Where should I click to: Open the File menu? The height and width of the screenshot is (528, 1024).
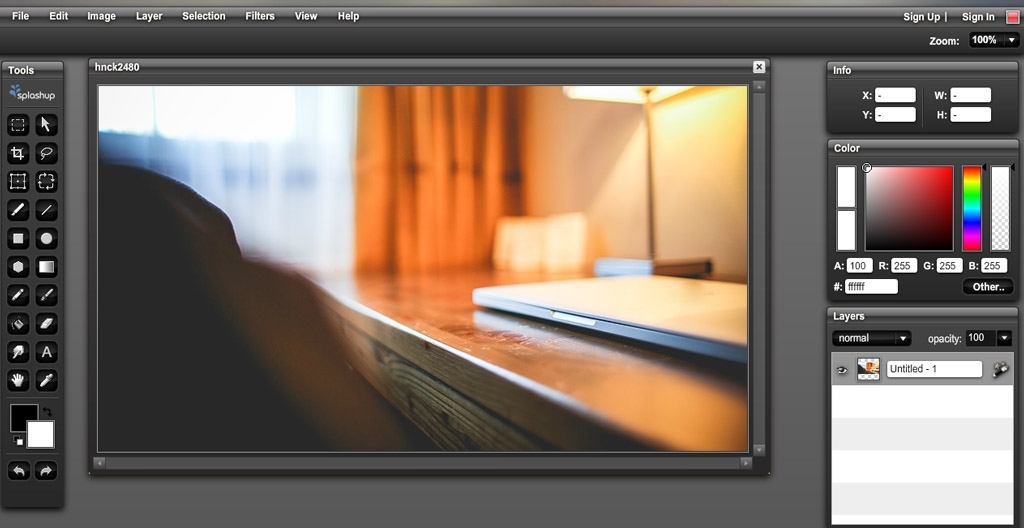point(20,16)
